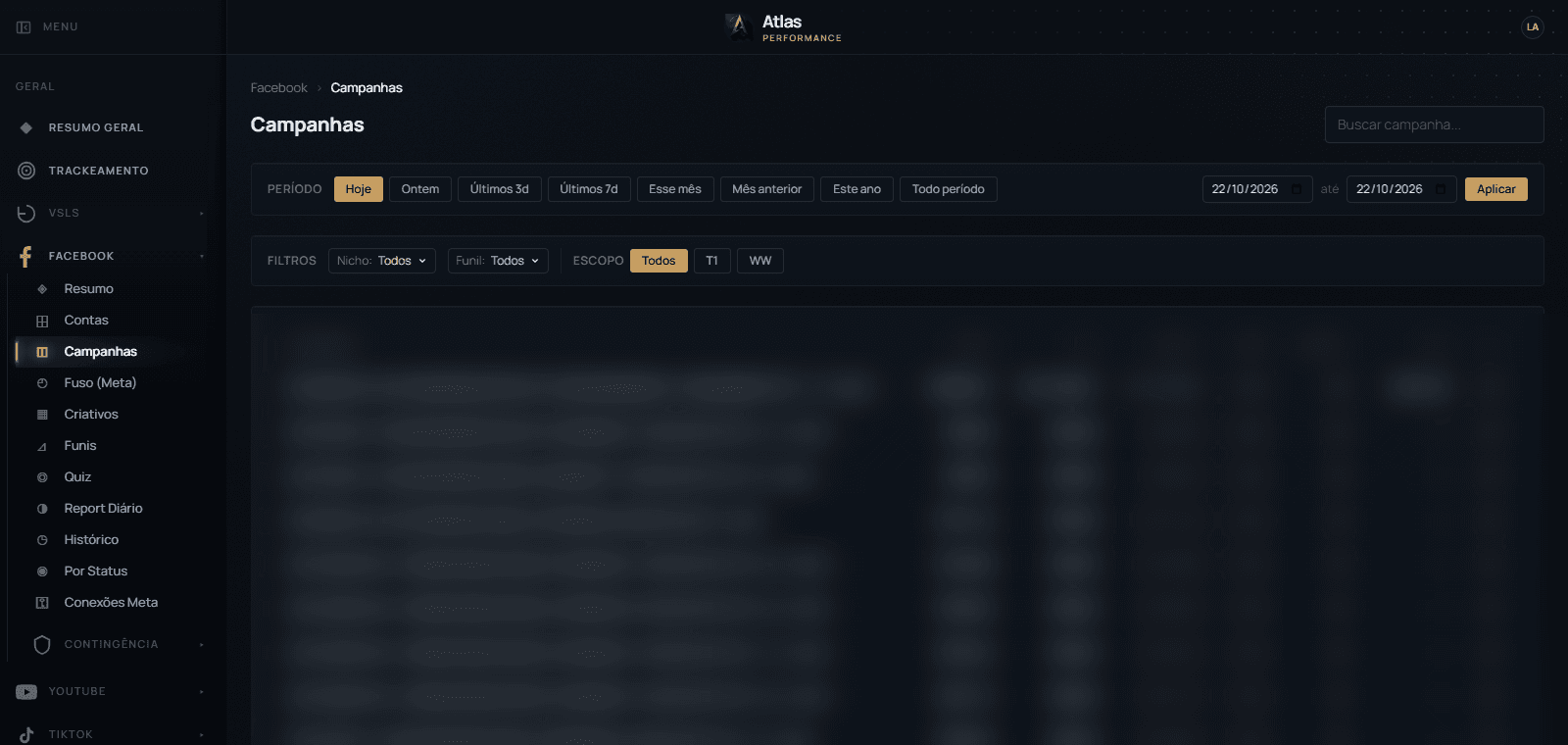Follow the Facebook breadcrumb link
This screenshot has height=745, width=1568.
[x=279, y=88]
